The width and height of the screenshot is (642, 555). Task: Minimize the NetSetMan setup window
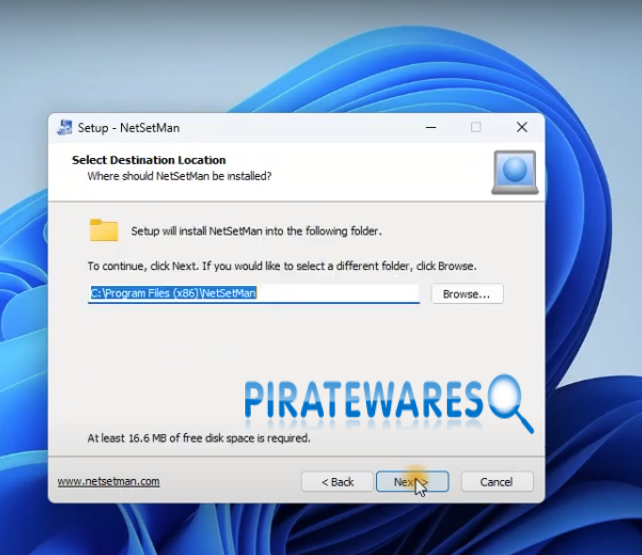click(x=430, y=128)
